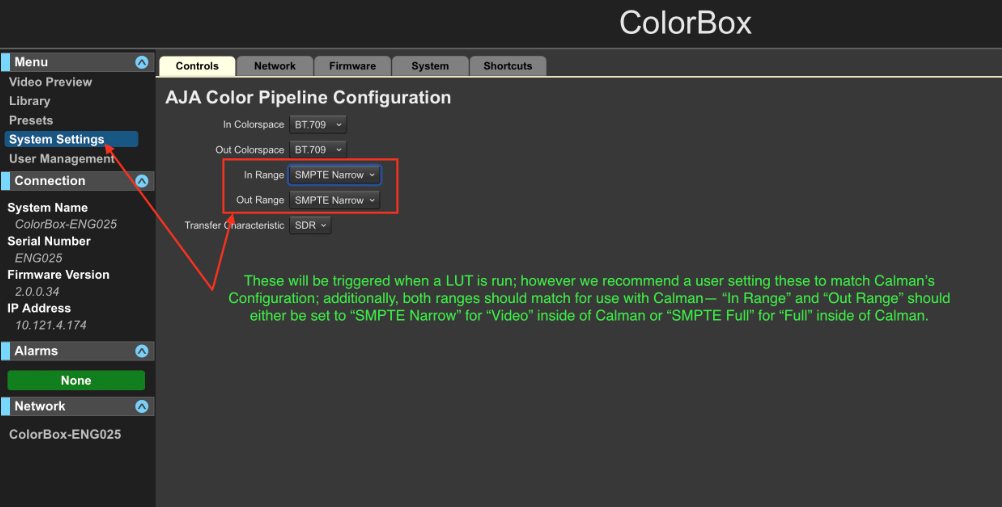Image resolution: width=1002 pixels, height=507 pixels.
Task: Go to Video Preview in the menu
Action: (50, 82)
